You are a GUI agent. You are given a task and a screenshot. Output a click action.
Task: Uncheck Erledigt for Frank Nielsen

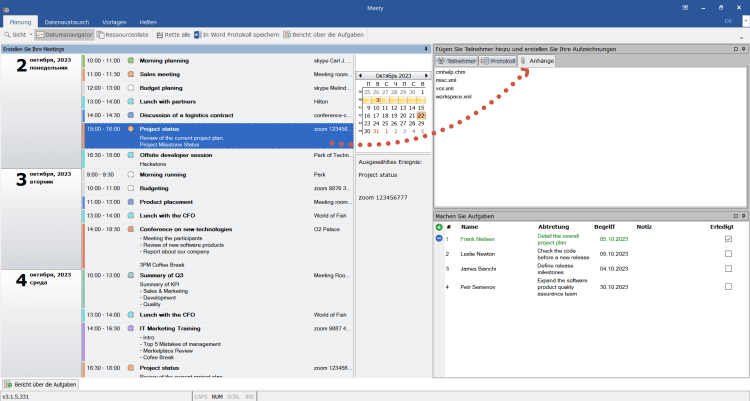point(728,239)
